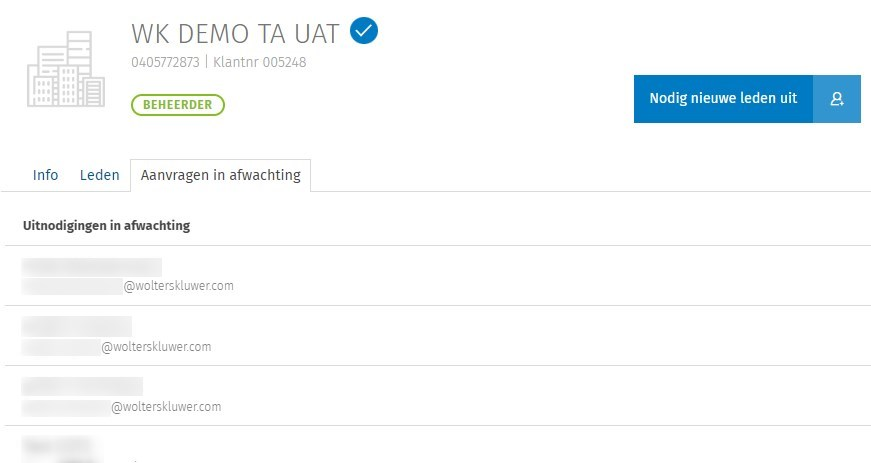871x463 pixels.
Task: Select the 'Aanvragen in afwachting' tab
Action: (220, 175)
